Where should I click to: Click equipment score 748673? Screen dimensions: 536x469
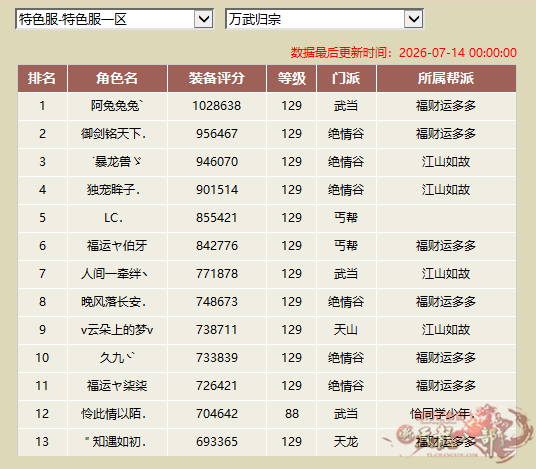coord(216,302)
